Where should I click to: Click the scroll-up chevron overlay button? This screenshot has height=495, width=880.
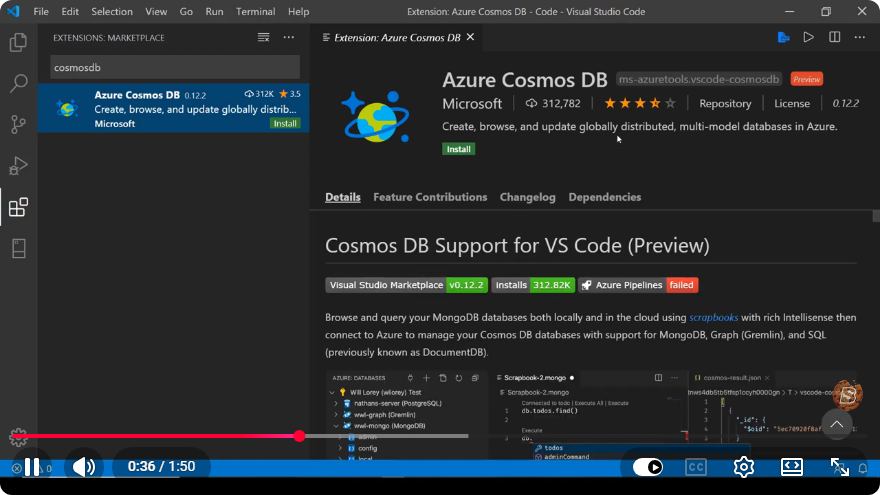pyautogui.click(x=836, y=424)
